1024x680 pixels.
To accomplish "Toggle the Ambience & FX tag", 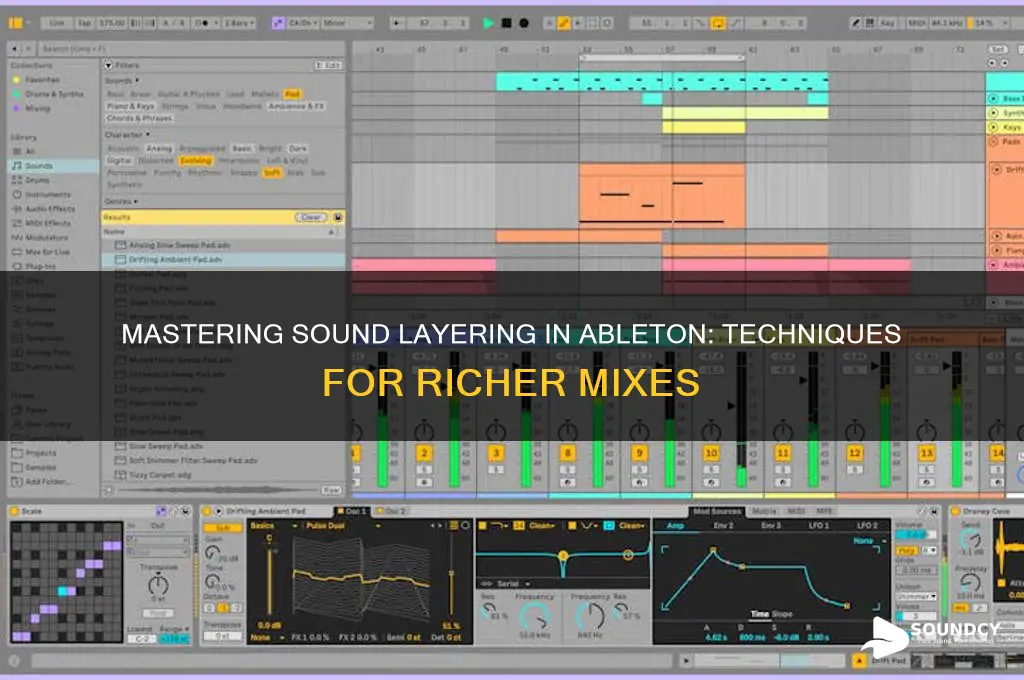I will (296, 106).
